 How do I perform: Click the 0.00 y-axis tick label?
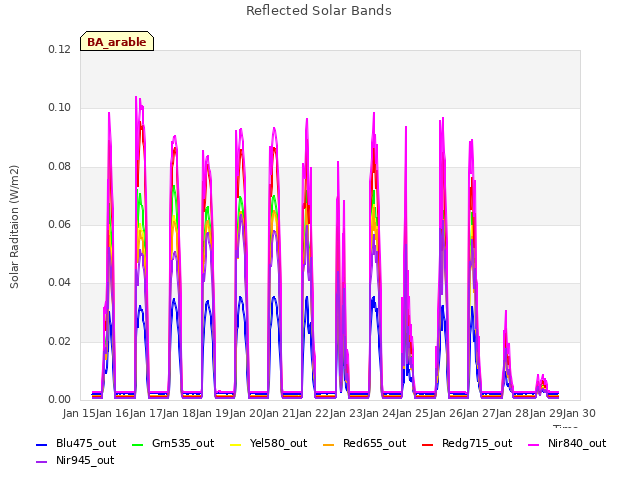point(59,399)
